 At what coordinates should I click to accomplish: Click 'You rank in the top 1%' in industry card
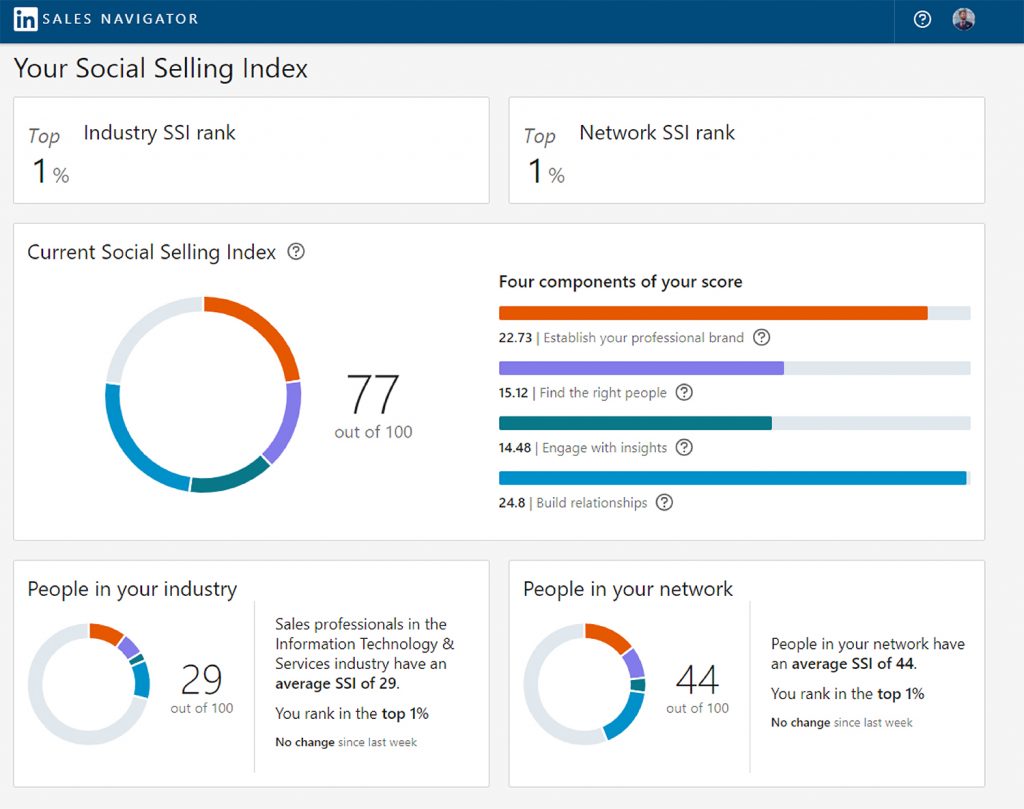point(352,714)
